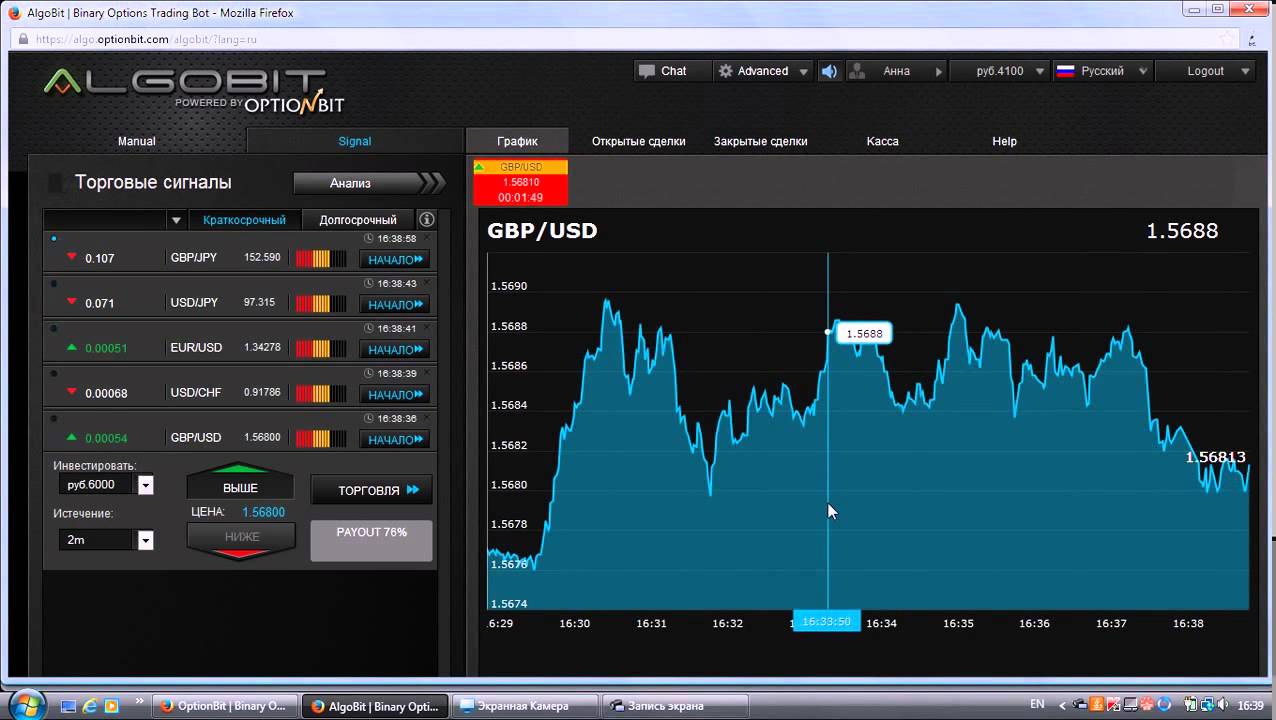Click the green up arrow for EUR/USD
Screen dimensions: 1276x720
pyautogui.click(x=71, y=347)
